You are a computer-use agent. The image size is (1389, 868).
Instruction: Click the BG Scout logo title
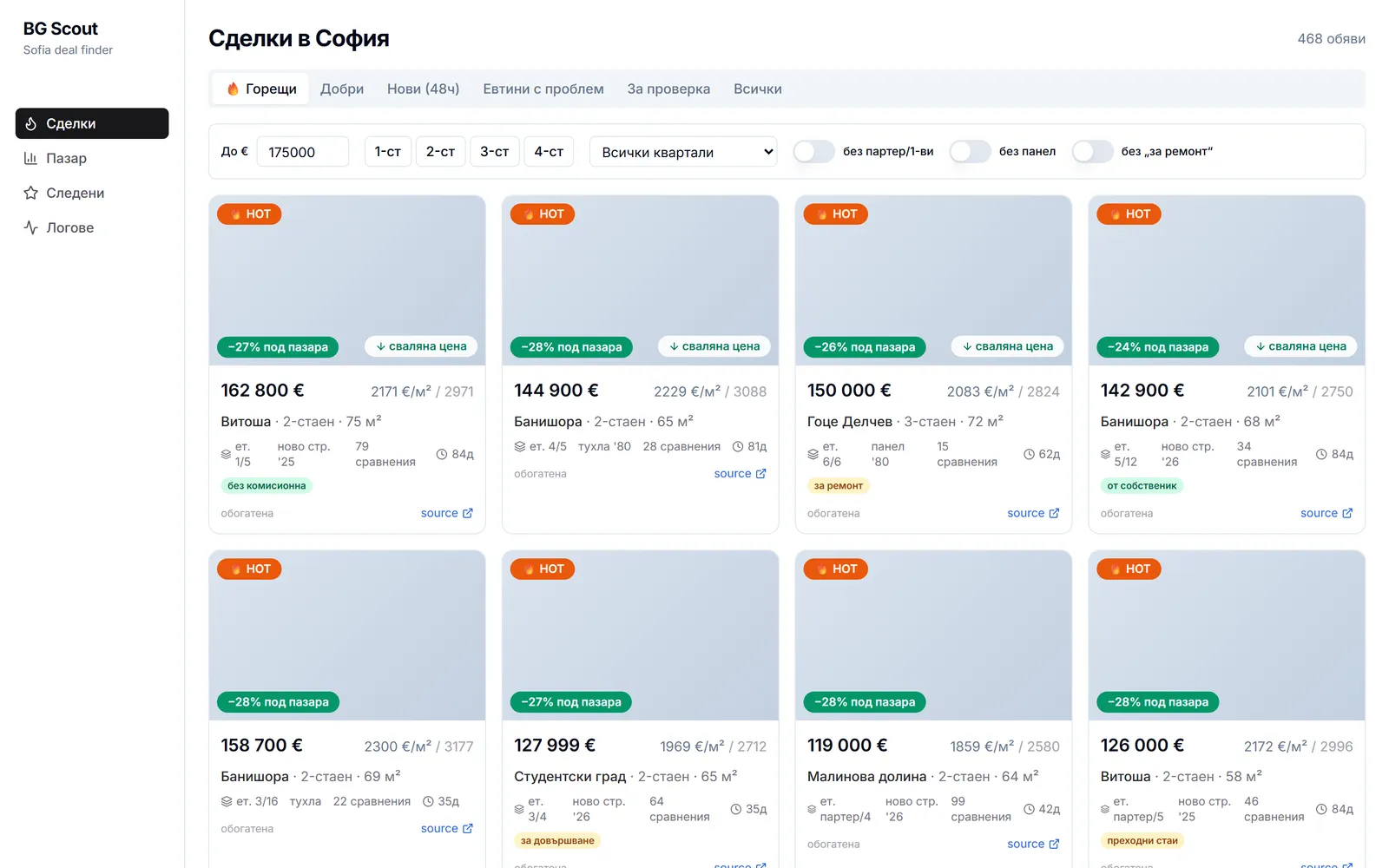click(x=61, y=29)
